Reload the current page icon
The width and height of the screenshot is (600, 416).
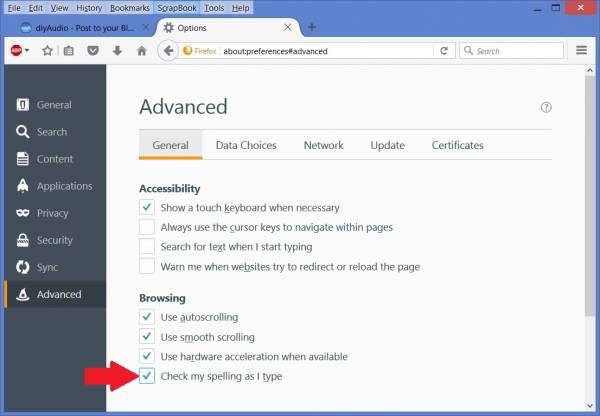point(444,51)
